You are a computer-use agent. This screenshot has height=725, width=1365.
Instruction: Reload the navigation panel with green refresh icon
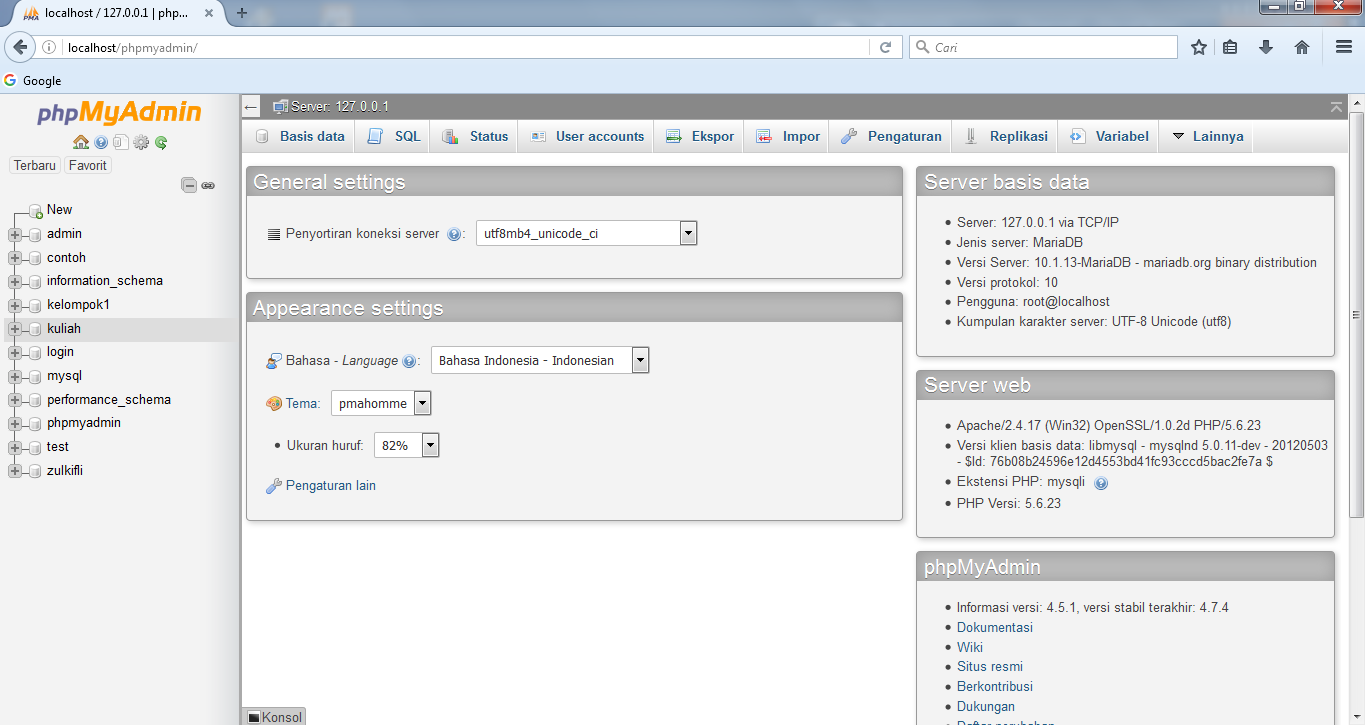161,142
